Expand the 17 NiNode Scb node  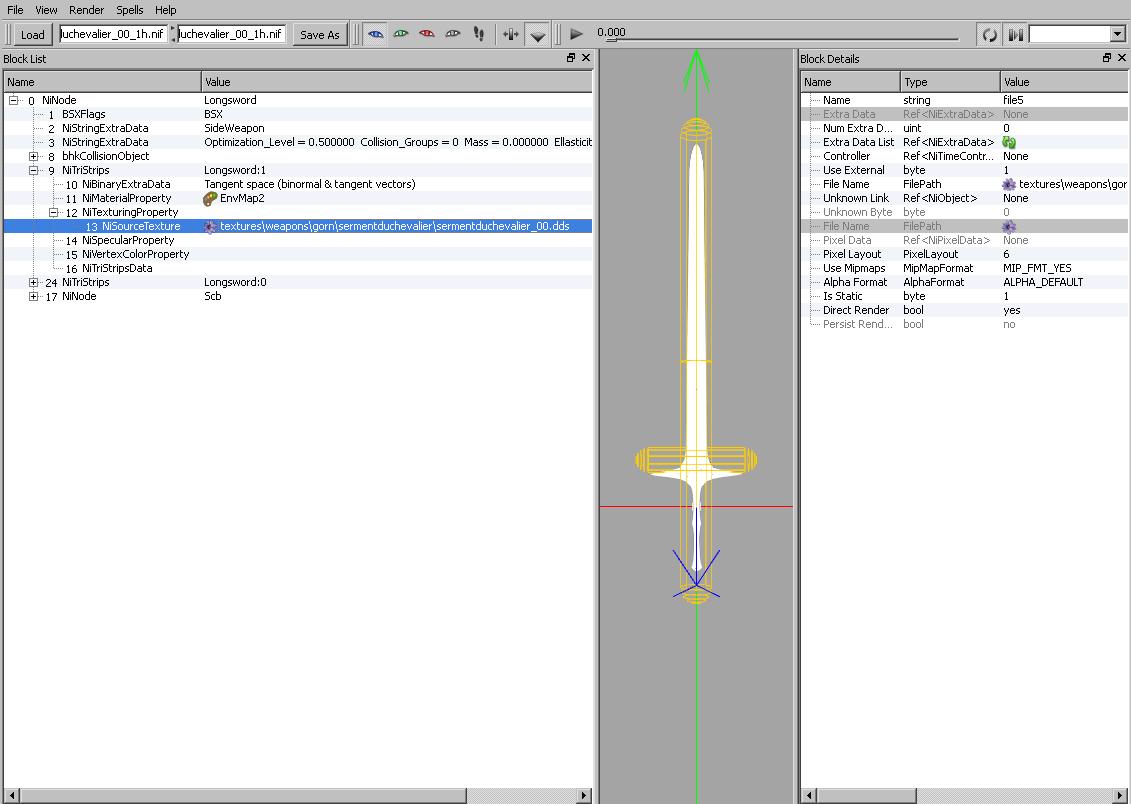33,296
